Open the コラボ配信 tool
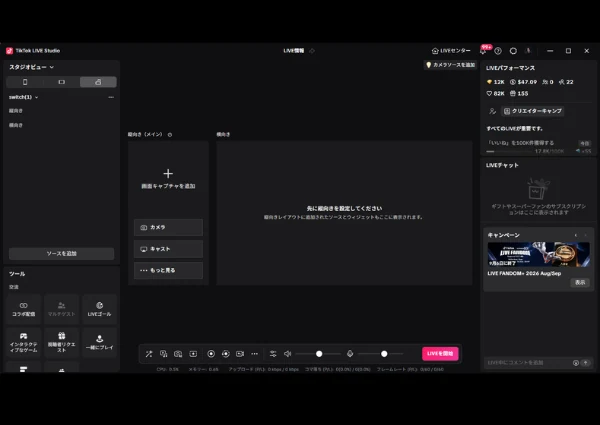Viewport: 600px width, 425px height. coord(24,309)
